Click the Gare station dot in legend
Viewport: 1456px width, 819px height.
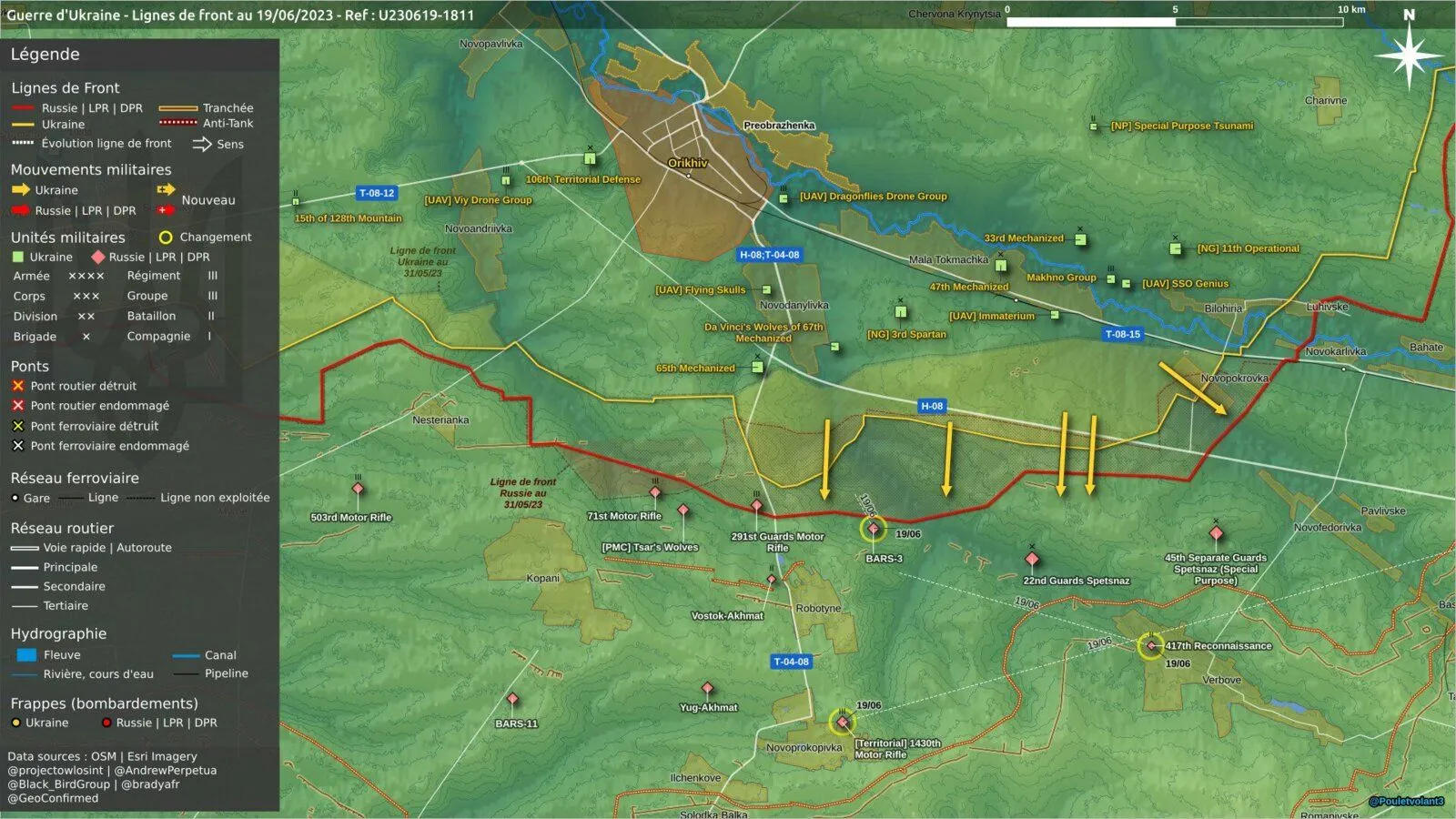pos(15,498)
